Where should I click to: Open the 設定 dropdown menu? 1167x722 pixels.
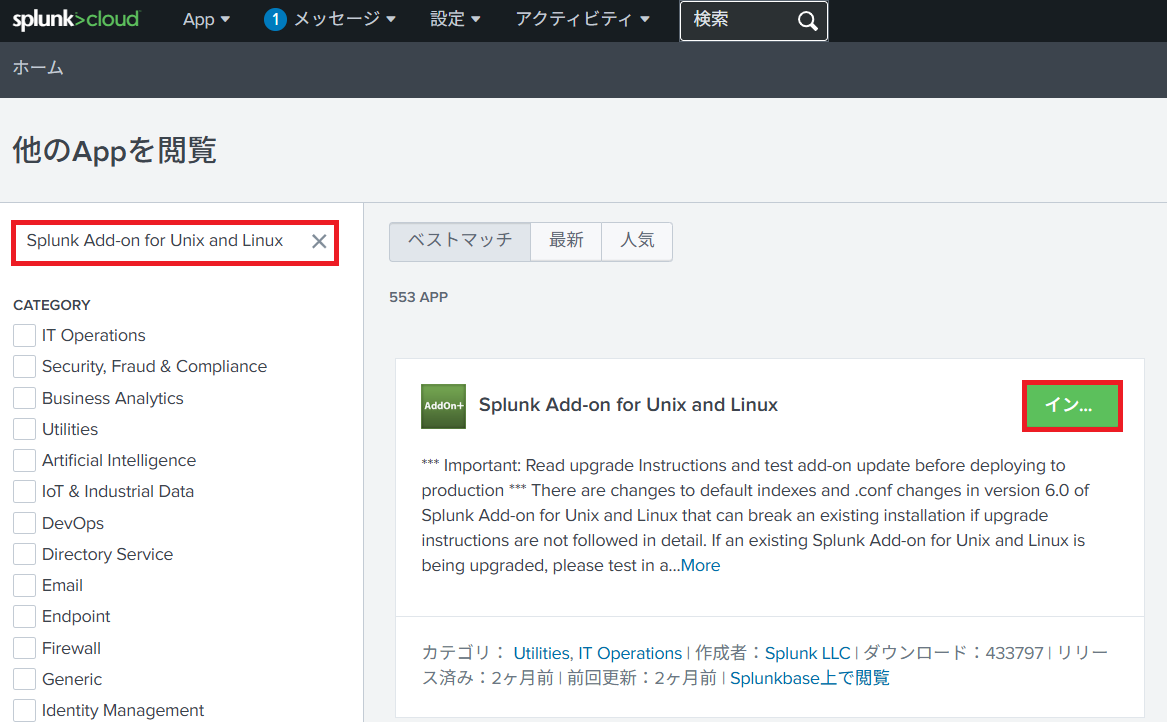[455, 19]
